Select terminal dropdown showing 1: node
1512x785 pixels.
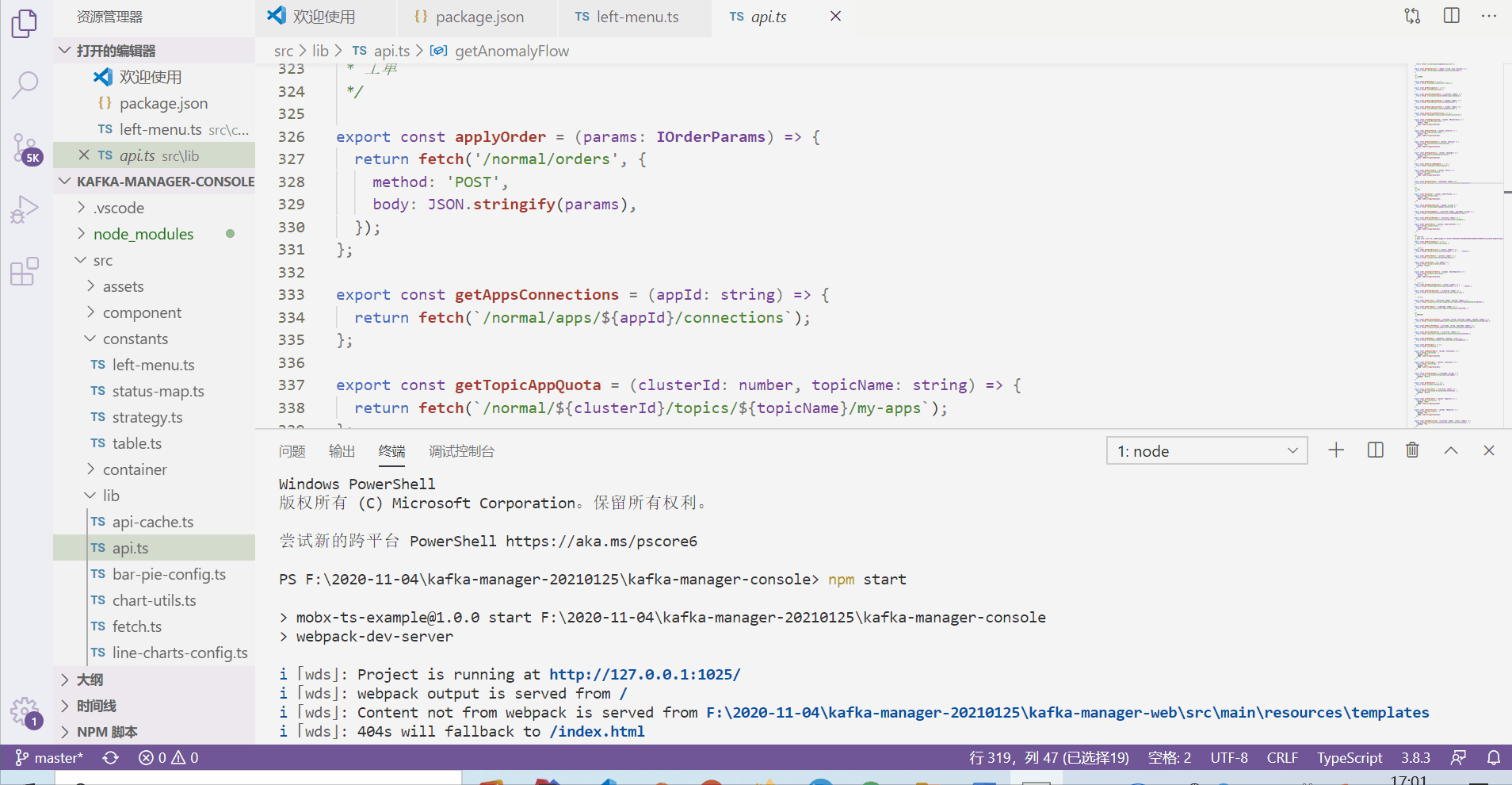1207,451
